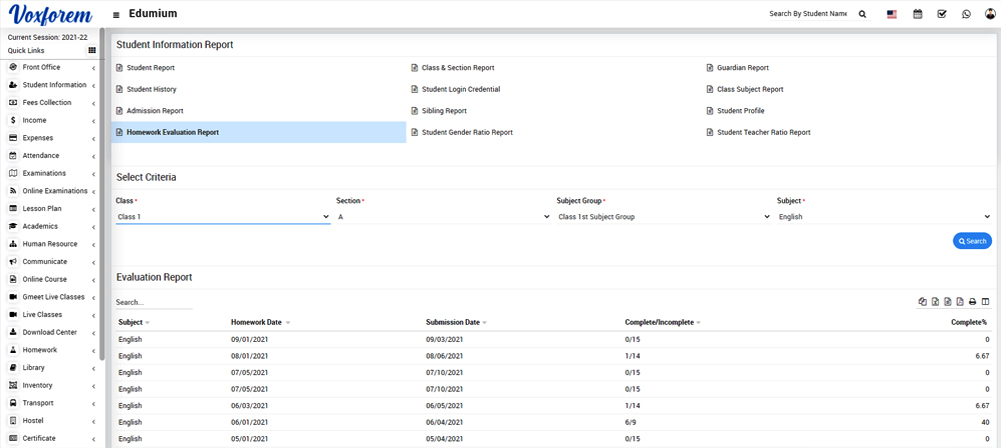Click the Search By Student Name field
Screen dimensions: 1001x448
(807, 14)
